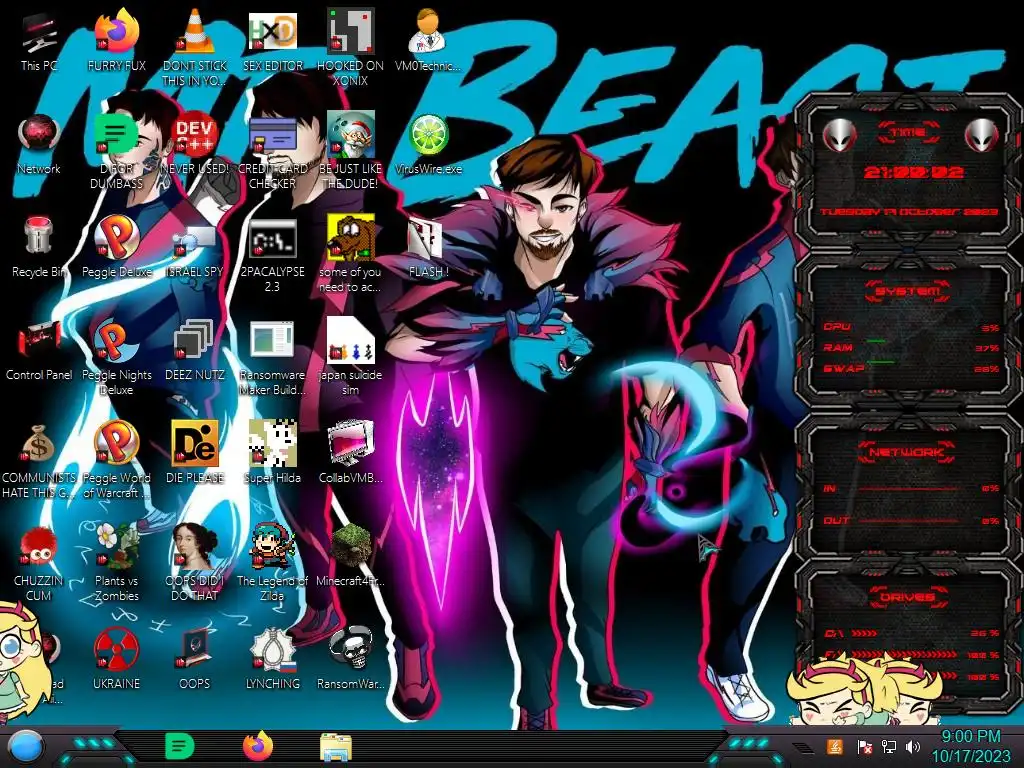Screen dimensions: 1024x768
Task: Open File Explorer from the taskbar
Action: [336, 747]
